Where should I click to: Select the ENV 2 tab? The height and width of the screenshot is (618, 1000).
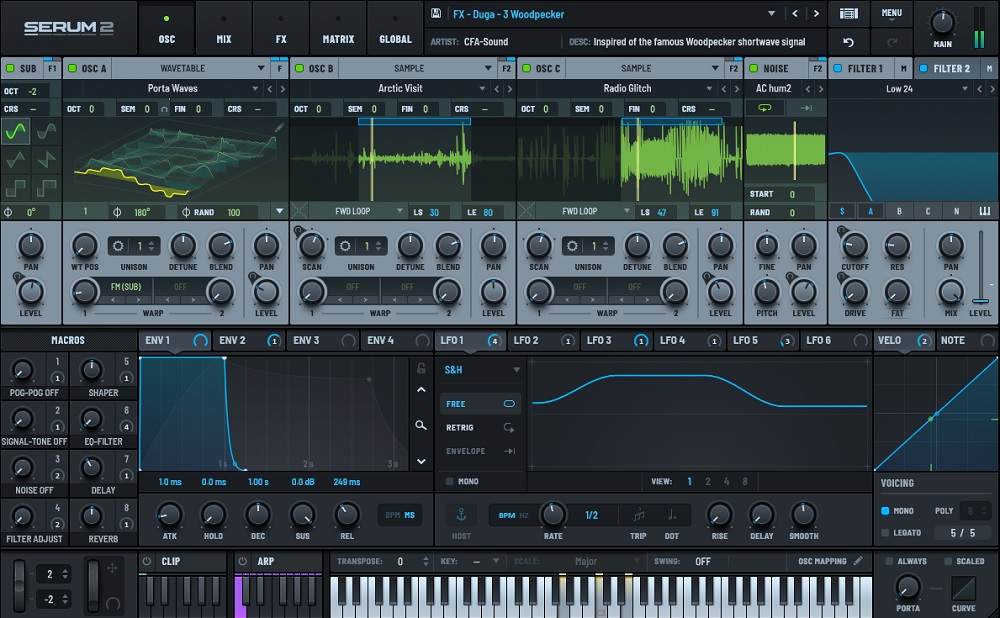[x=249, y=341]
